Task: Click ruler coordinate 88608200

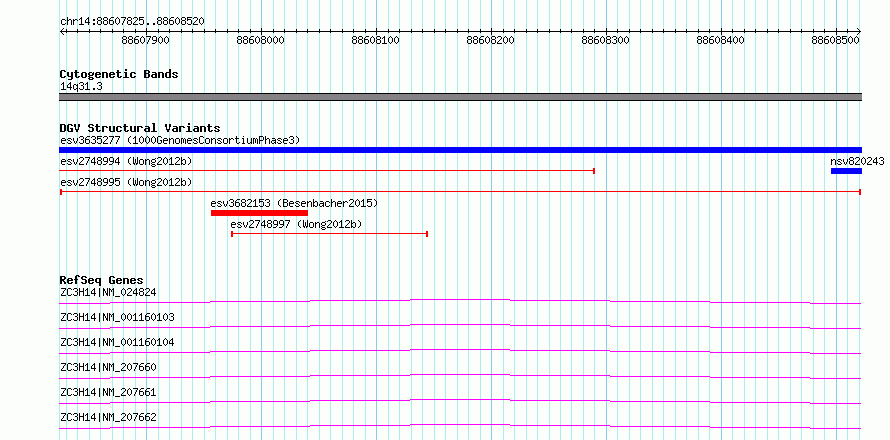Action: 490,40
